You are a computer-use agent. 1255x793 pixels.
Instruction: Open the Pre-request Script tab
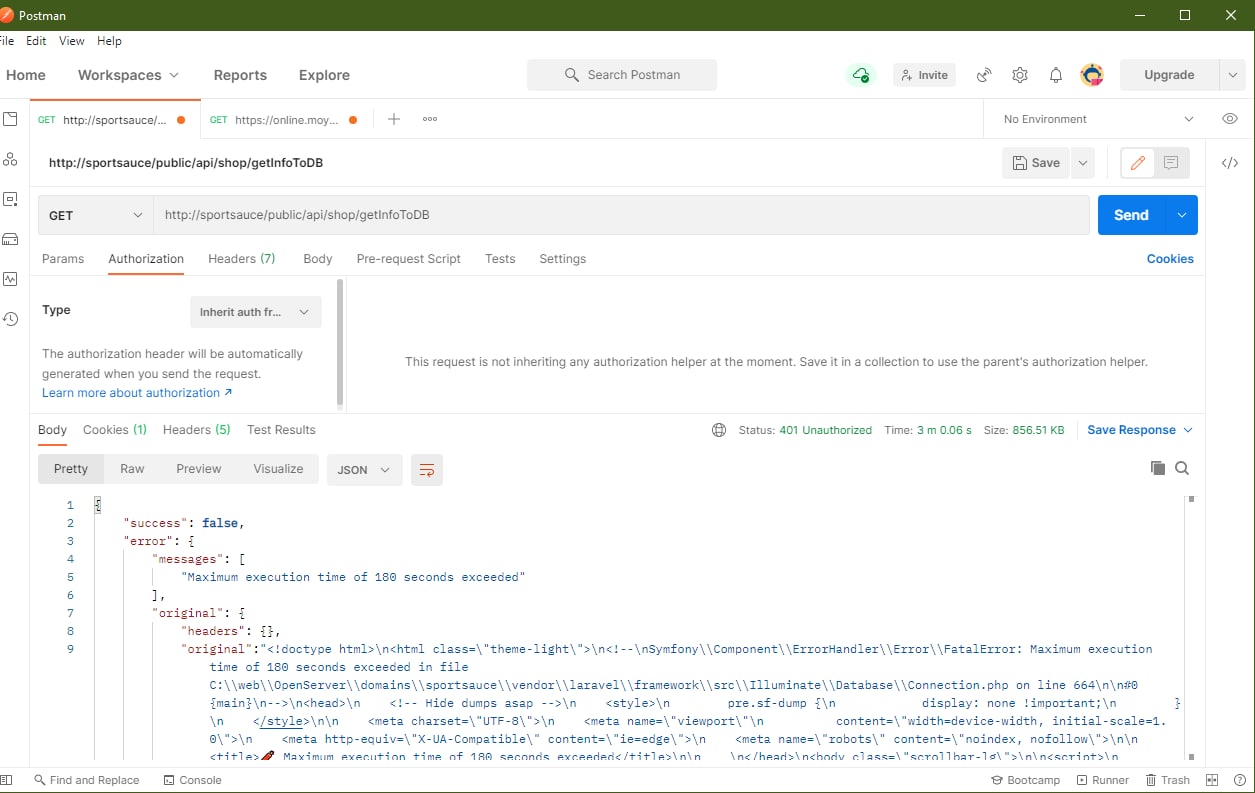coord(409,259)
